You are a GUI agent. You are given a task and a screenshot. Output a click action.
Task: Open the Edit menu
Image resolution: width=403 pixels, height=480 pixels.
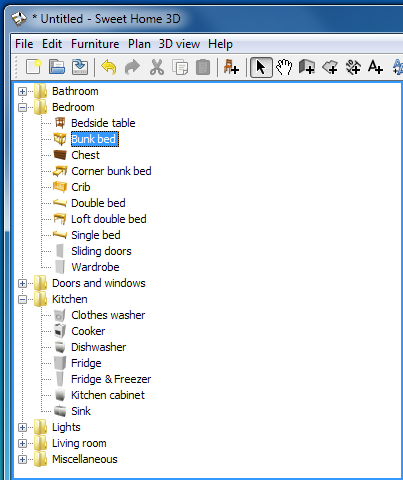pyautogui.click(x=52, y=44)
